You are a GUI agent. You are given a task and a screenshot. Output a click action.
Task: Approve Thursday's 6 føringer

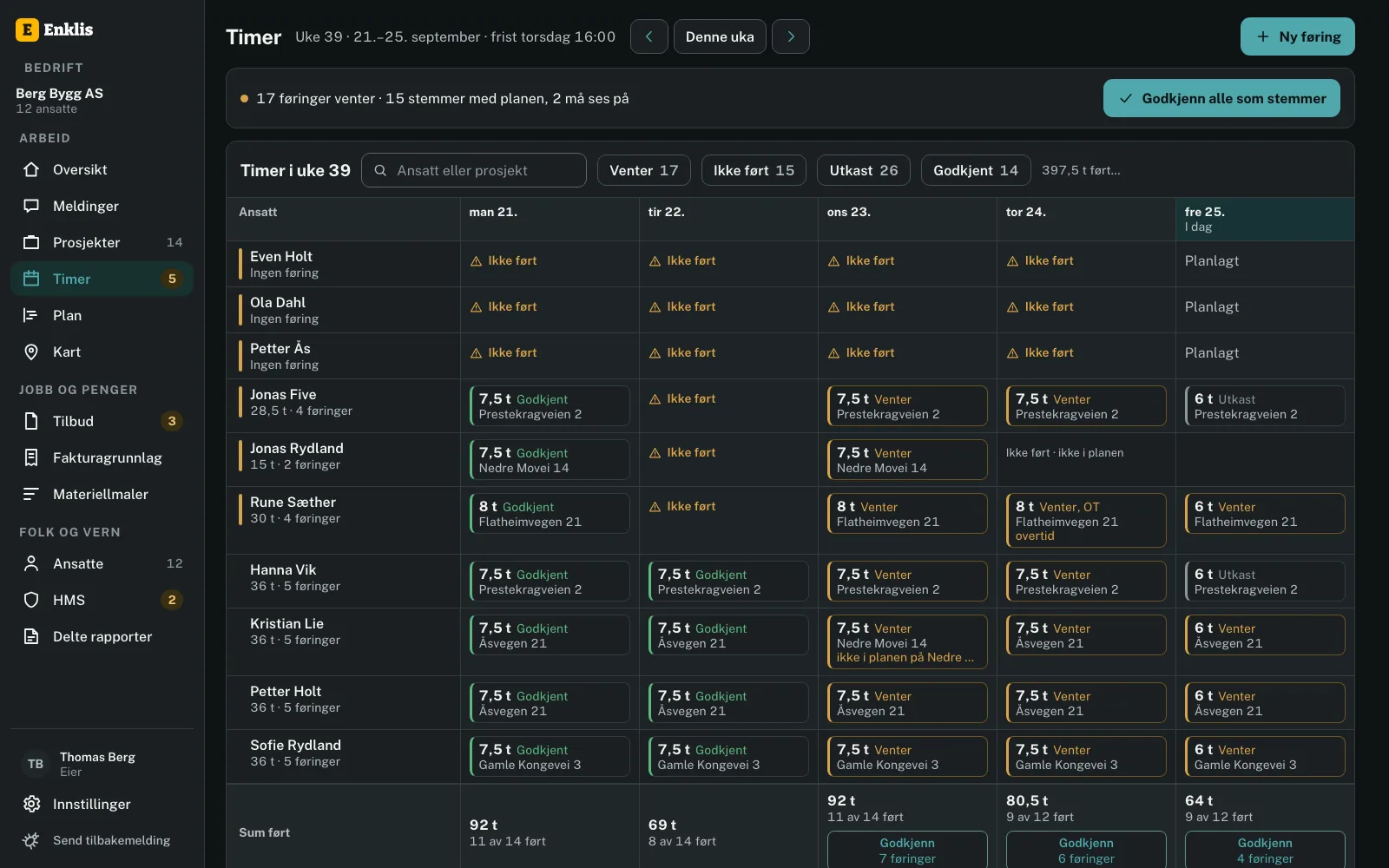tap(1086, 850)
